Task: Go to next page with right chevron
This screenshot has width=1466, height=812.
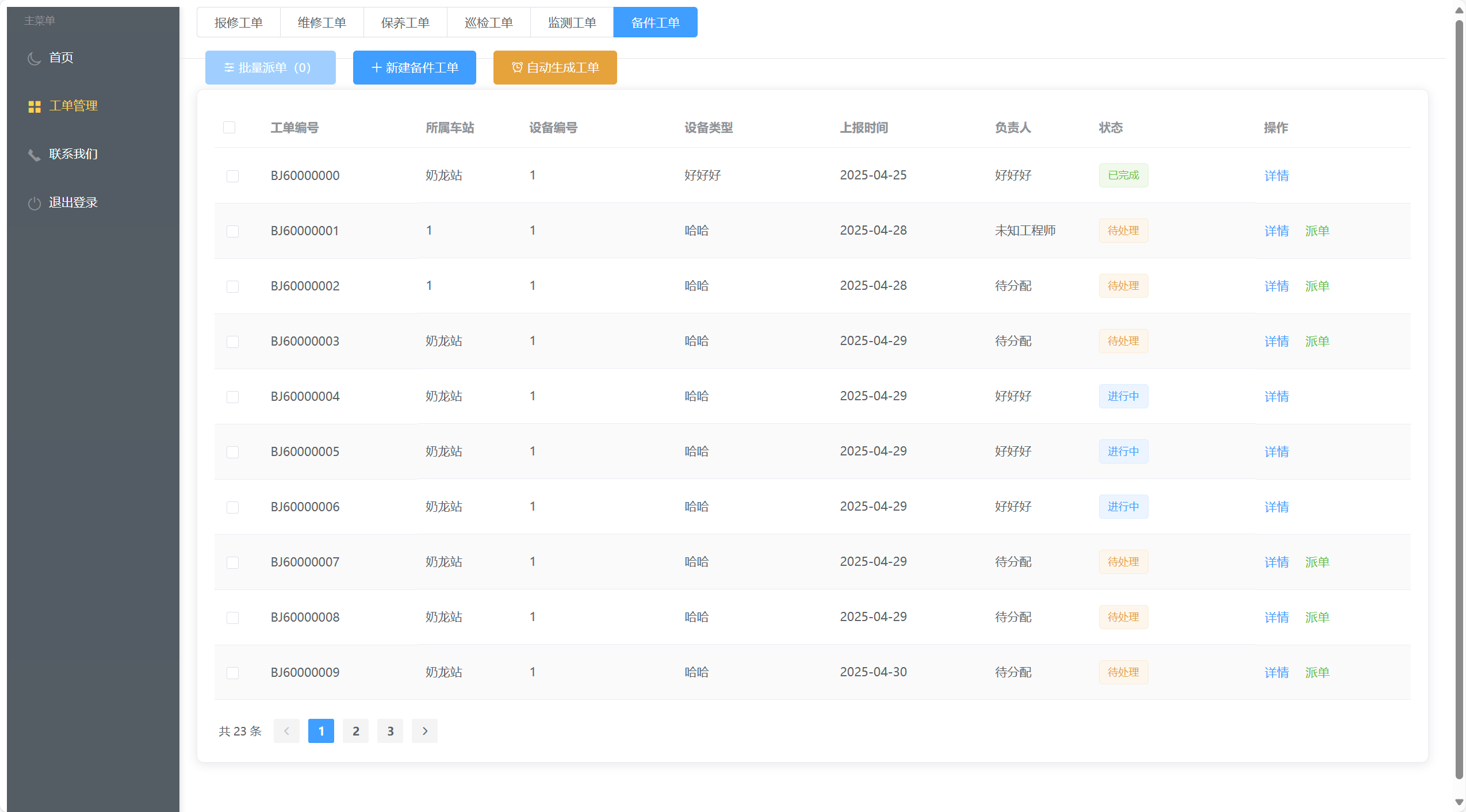Action: tap(424, 731)
